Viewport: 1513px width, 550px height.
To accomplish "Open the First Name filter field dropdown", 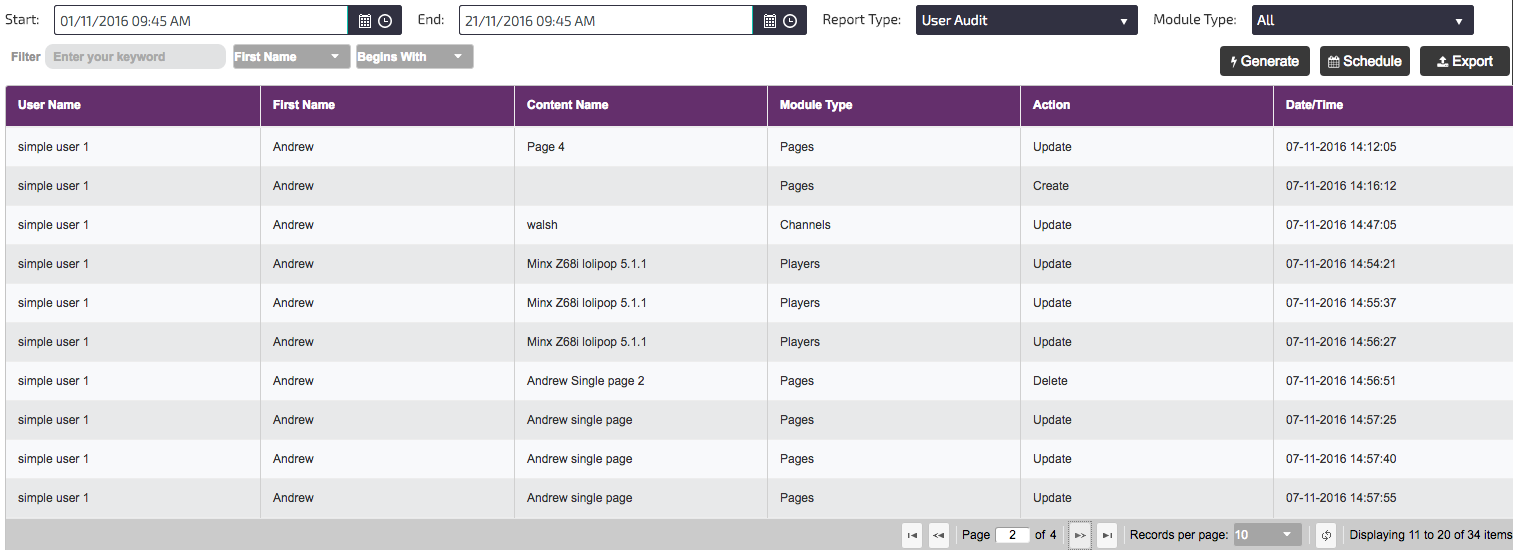I will [x=291, y=57].
